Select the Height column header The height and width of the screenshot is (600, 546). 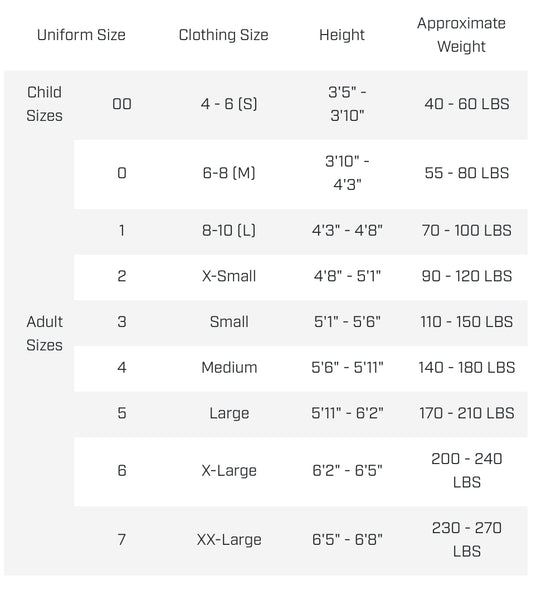point(342,35)
